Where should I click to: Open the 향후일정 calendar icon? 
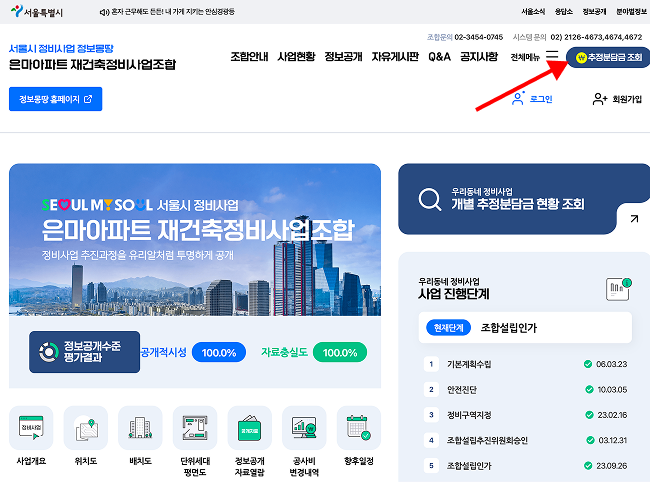pos(359,428)
